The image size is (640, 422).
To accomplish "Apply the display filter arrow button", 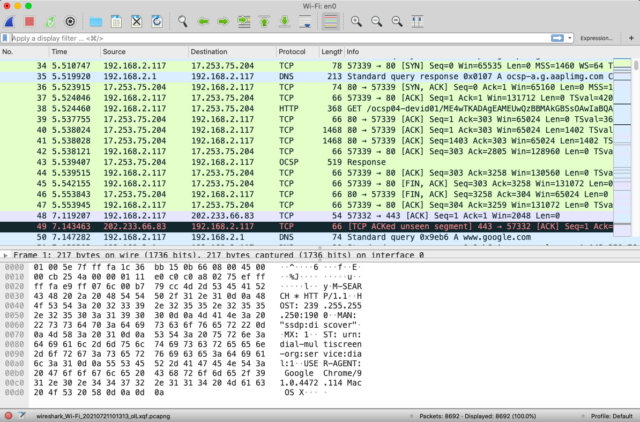I will point(557,38).
